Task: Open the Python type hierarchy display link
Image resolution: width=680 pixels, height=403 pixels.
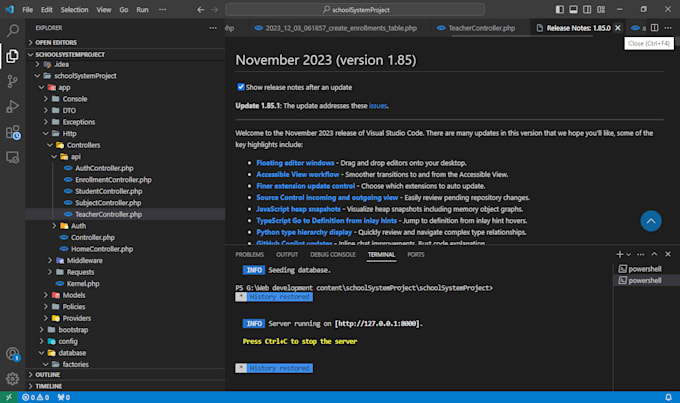Action: coord(304,232)
